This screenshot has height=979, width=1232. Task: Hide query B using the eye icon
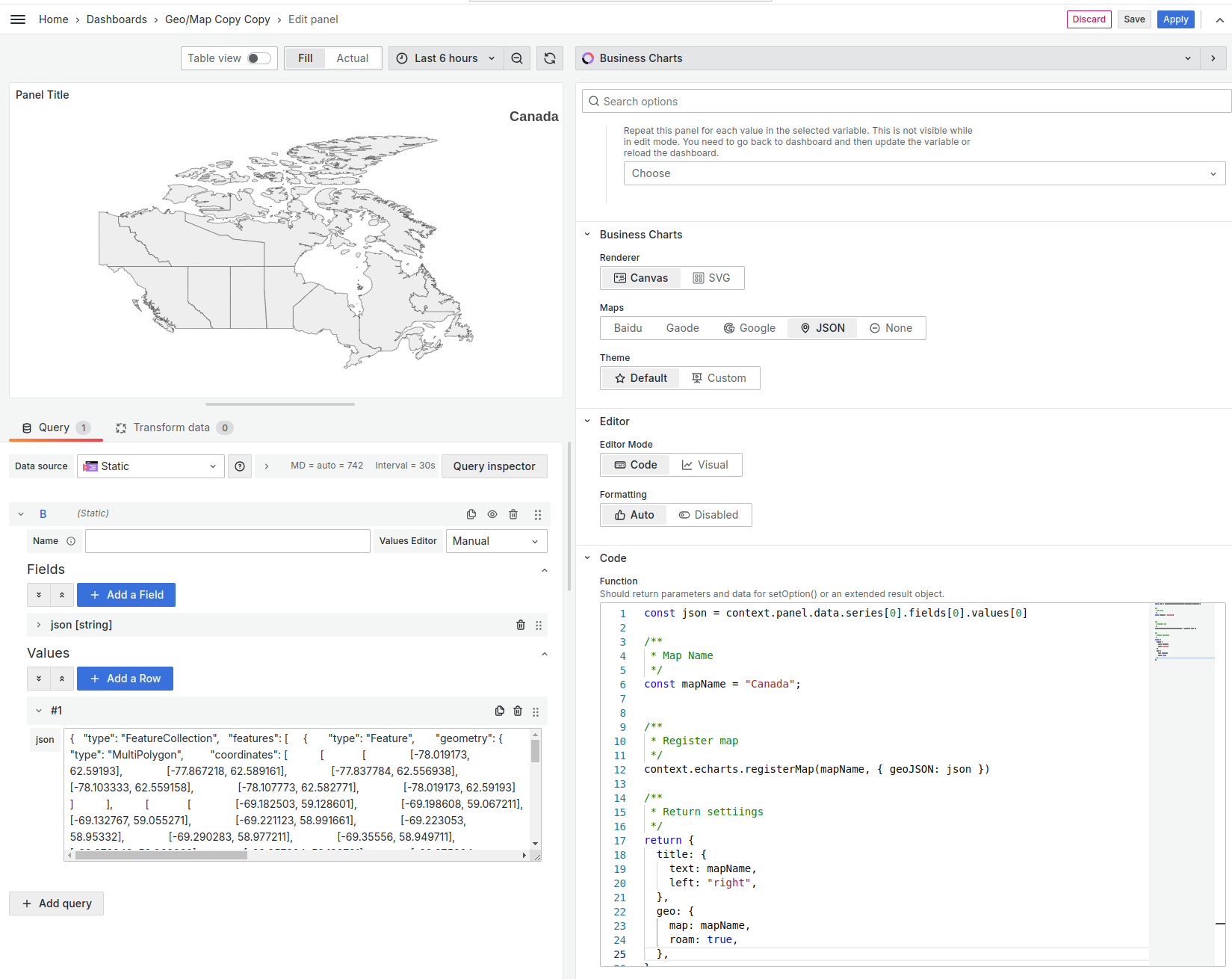[x=492, y=514]
